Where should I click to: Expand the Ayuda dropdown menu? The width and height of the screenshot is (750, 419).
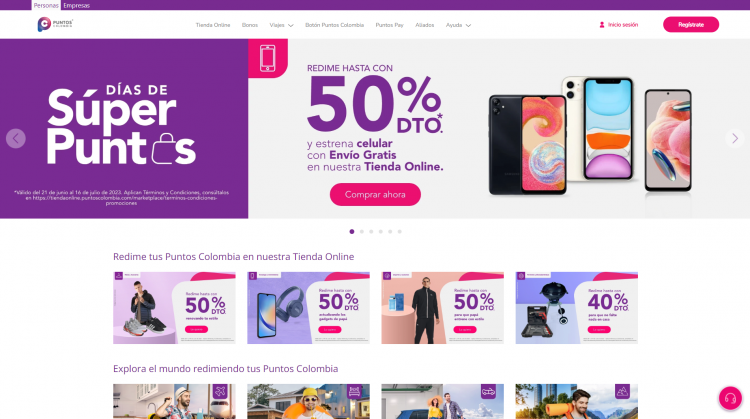(458, 25)
